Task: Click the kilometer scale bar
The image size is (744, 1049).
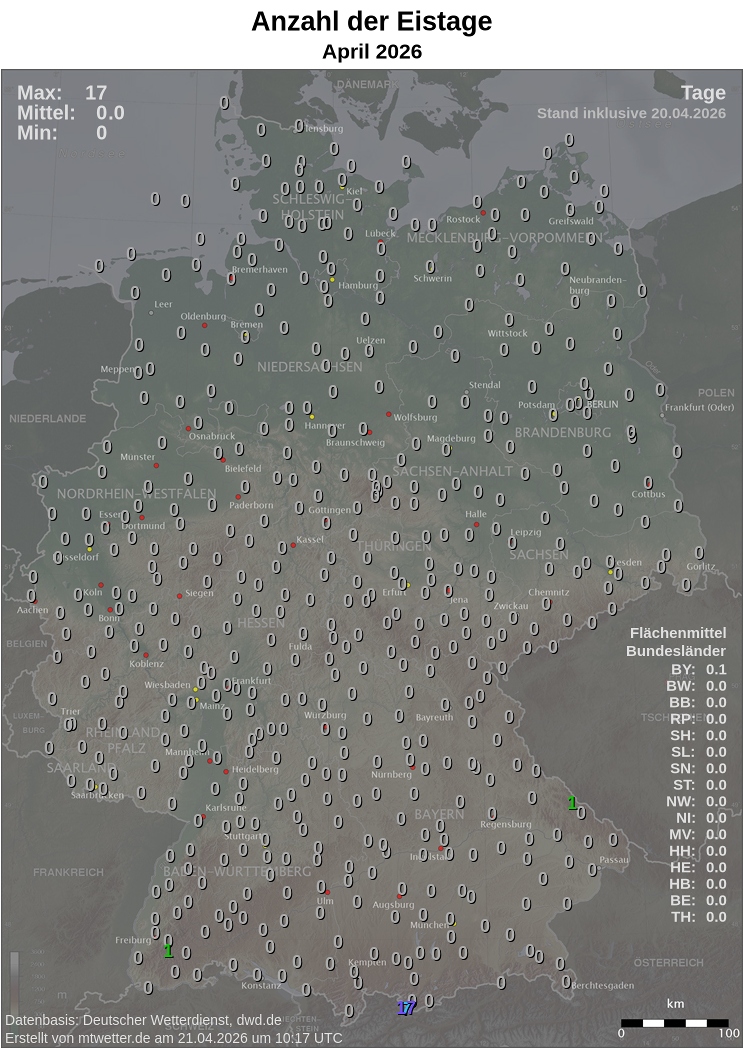Action: pyautogui.click(x=675, y=1023)
